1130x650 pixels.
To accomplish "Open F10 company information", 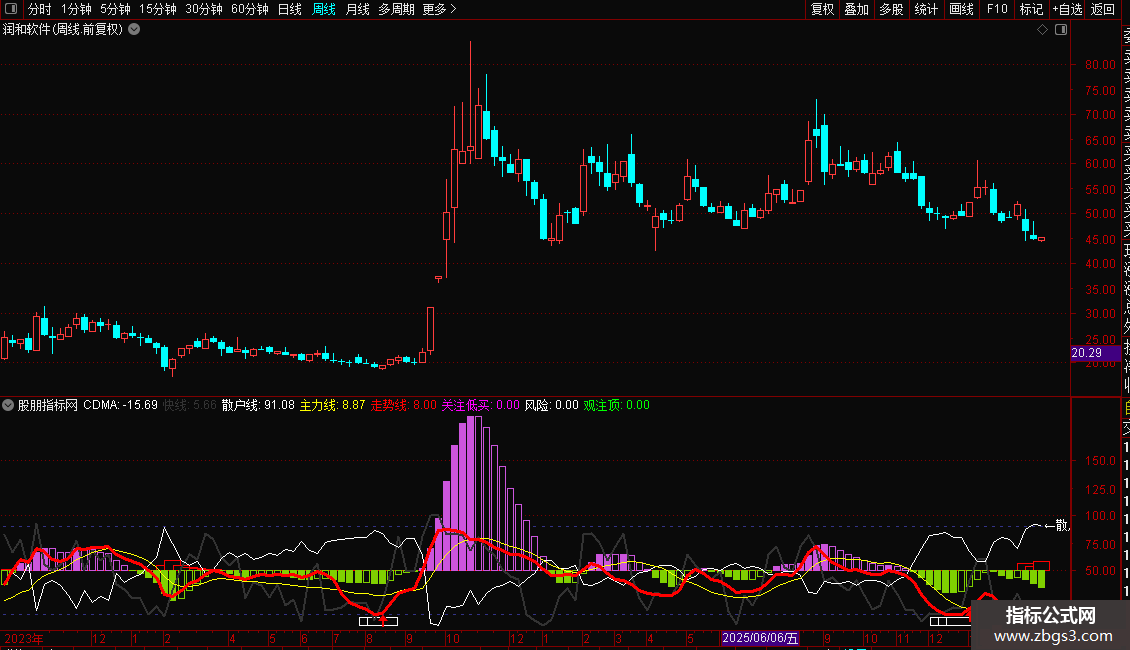I will (x=997, y=9).
